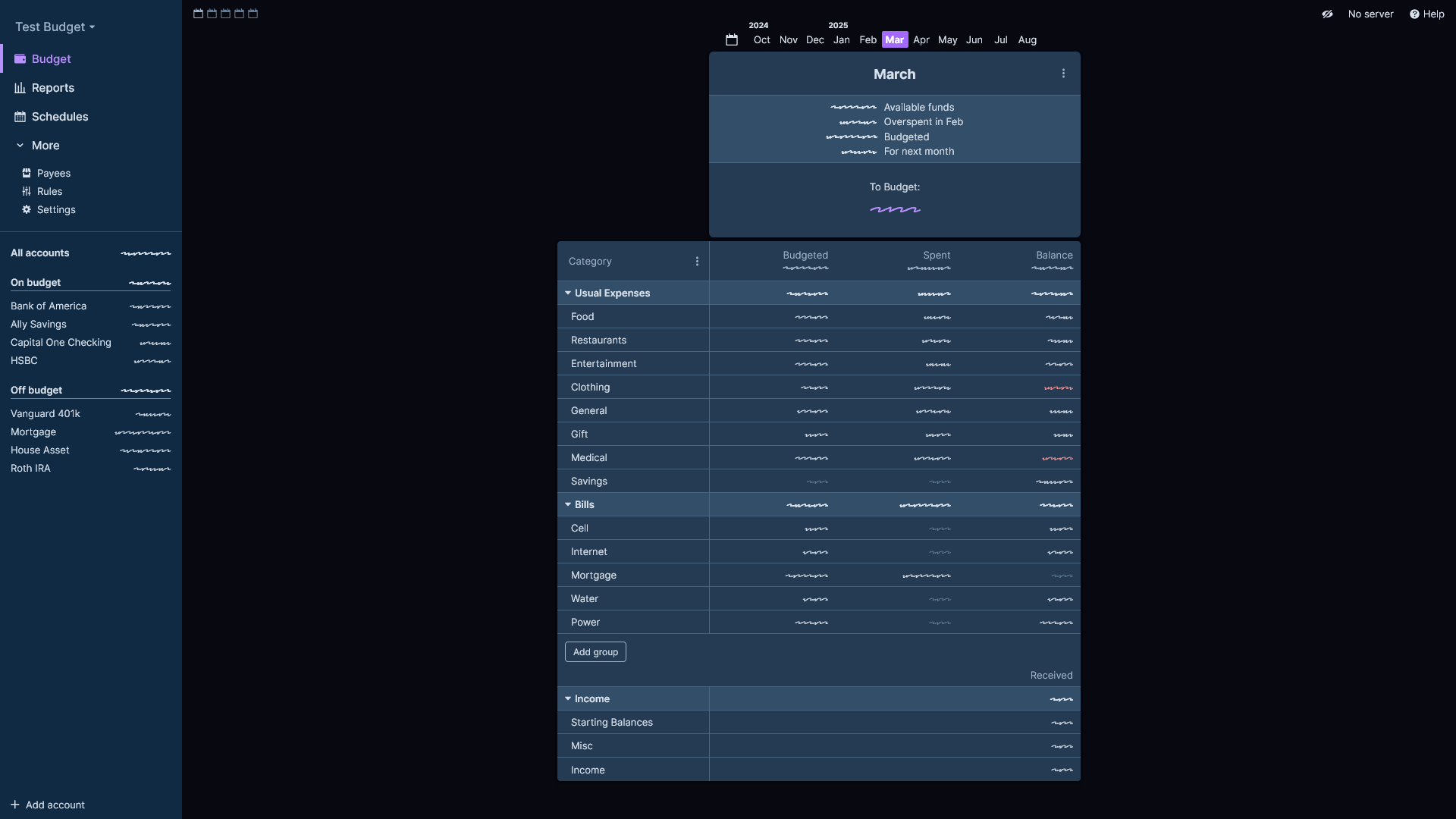Show four months using the fourth calendar icon
Screen dimensions: 1456x819
click(239, 14)
